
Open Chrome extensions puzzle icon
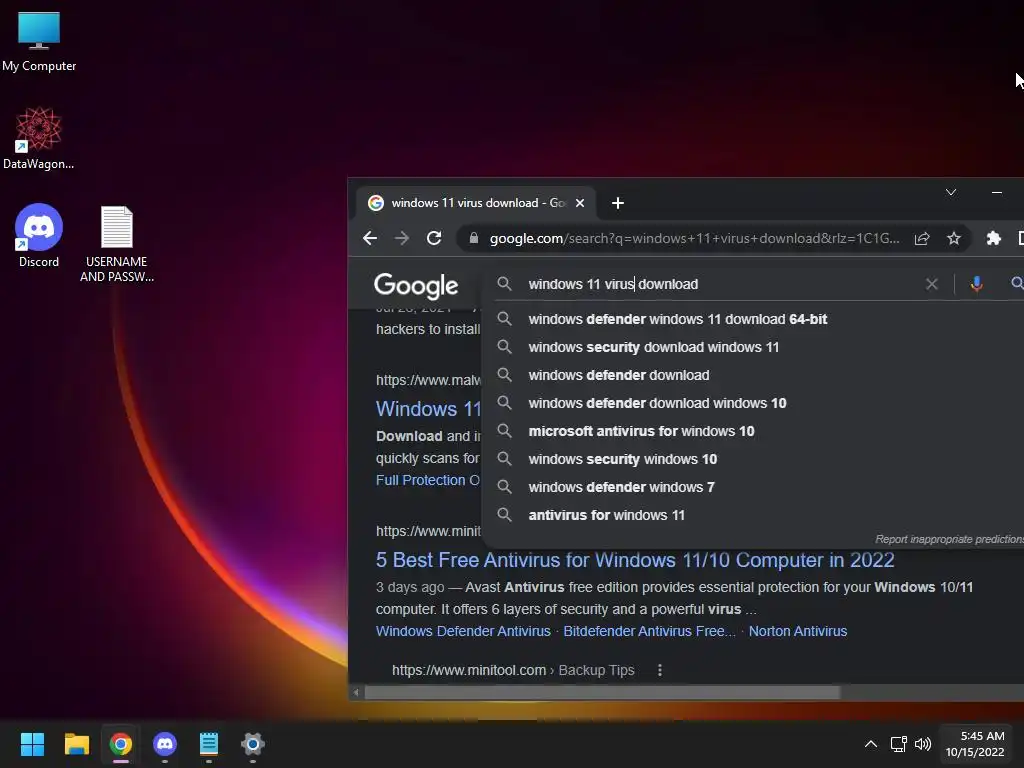coord(993,238)
